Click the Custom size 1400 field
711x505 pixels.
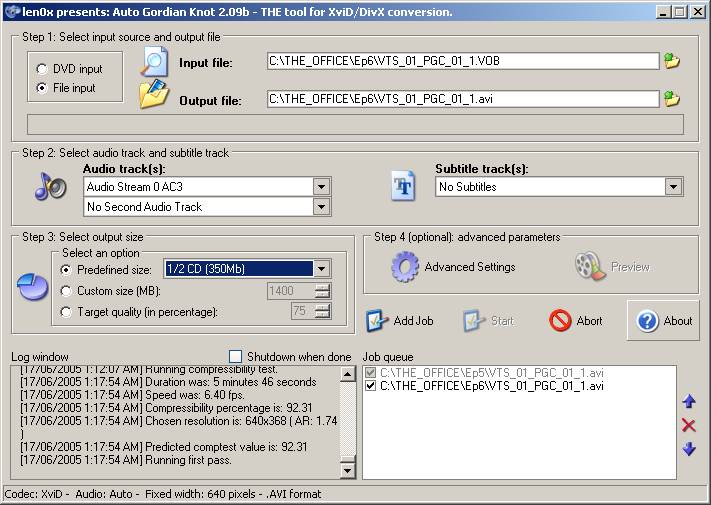pos(291,291)
